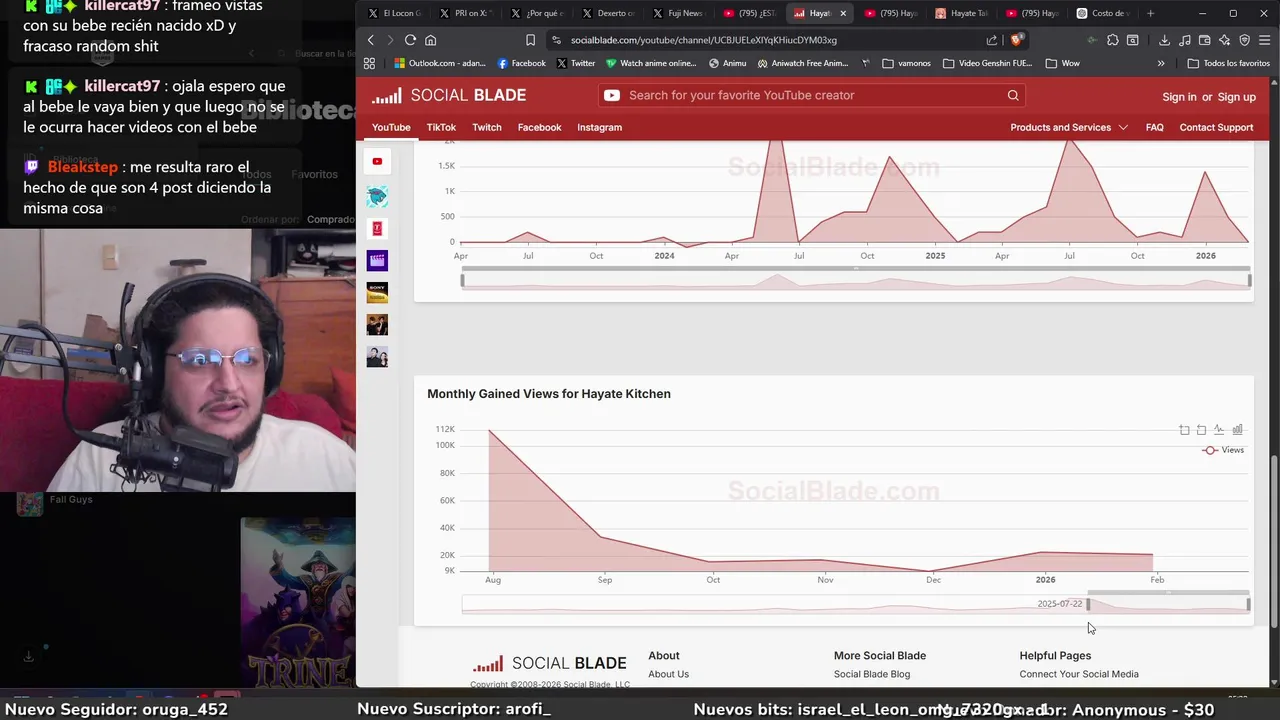Open the Video Genshin FUE bookmarks folder
1280x720 pixels.
tap(987, 63)
